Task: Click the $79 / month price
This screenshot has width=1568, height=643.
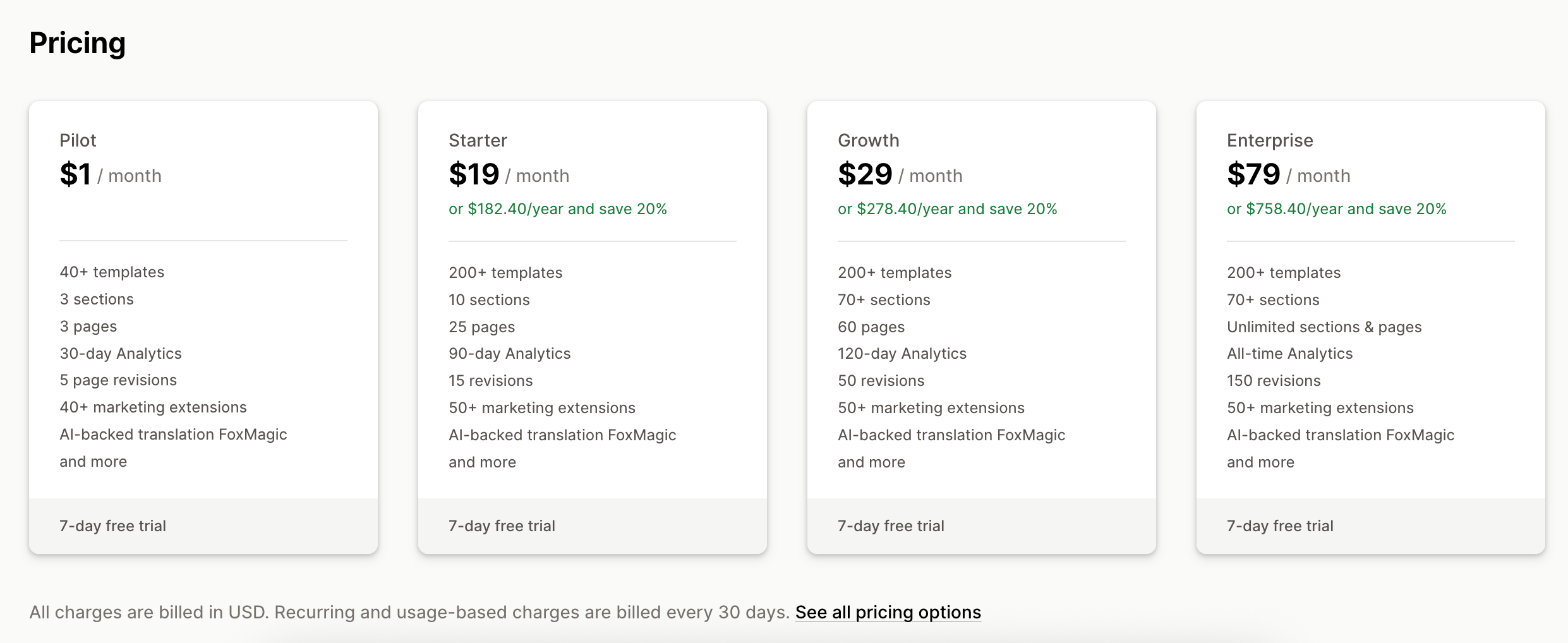Action: point(1288,174)
